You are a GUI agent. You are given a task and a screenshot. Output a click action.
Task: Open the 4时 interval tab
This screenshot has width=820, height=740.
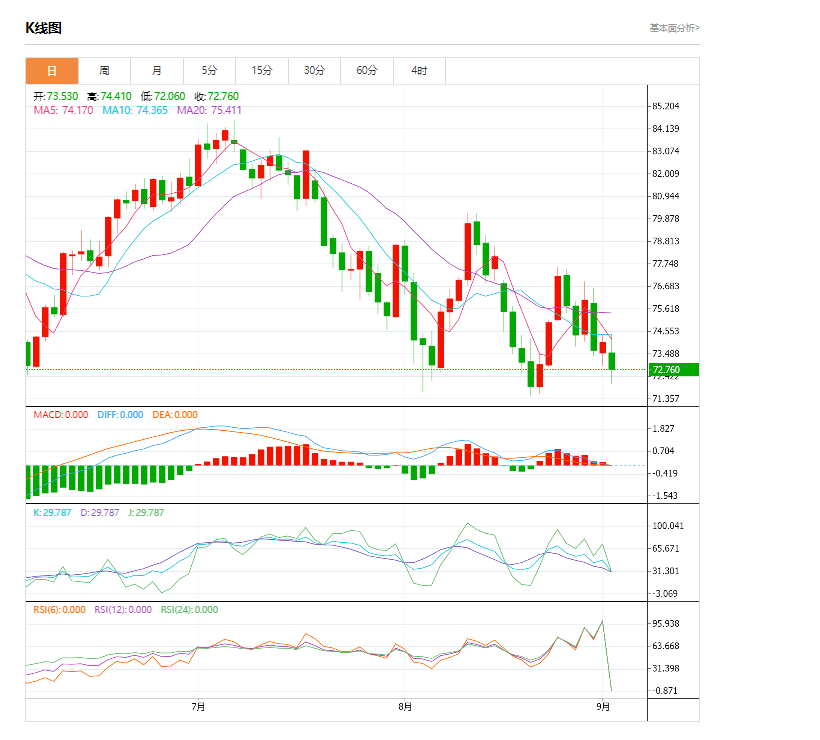419,71
